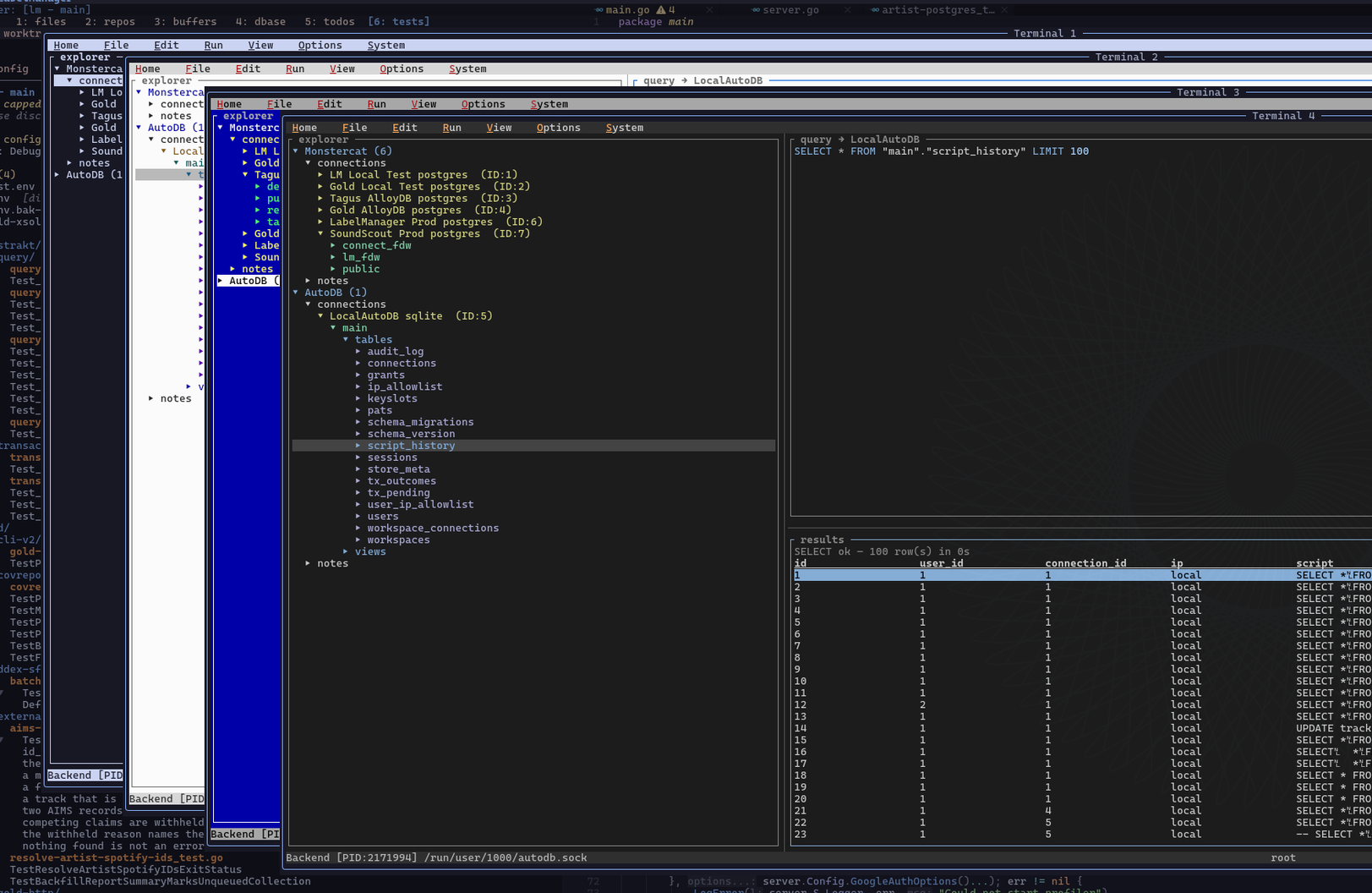This screenshot has width=1372, height=893.
Task: Select the store_meta table
Action: click(398, 470)
